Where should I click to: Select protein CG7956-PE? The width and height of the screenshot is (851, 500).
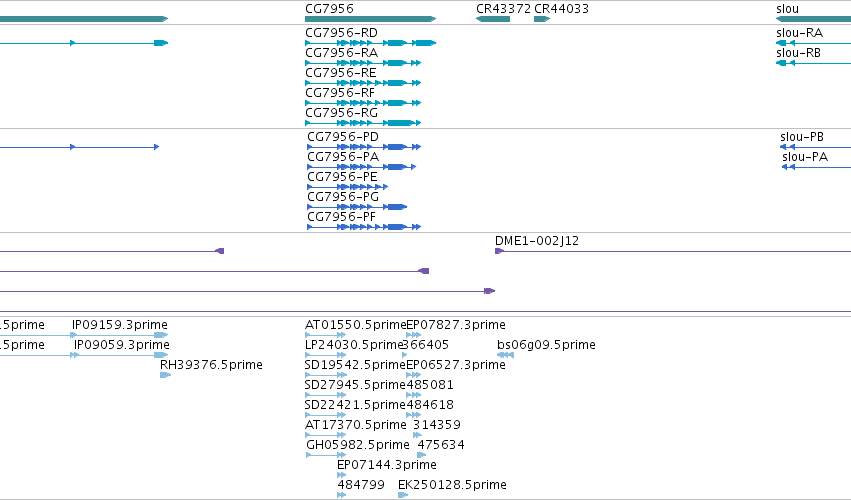(x=347, y=187)
